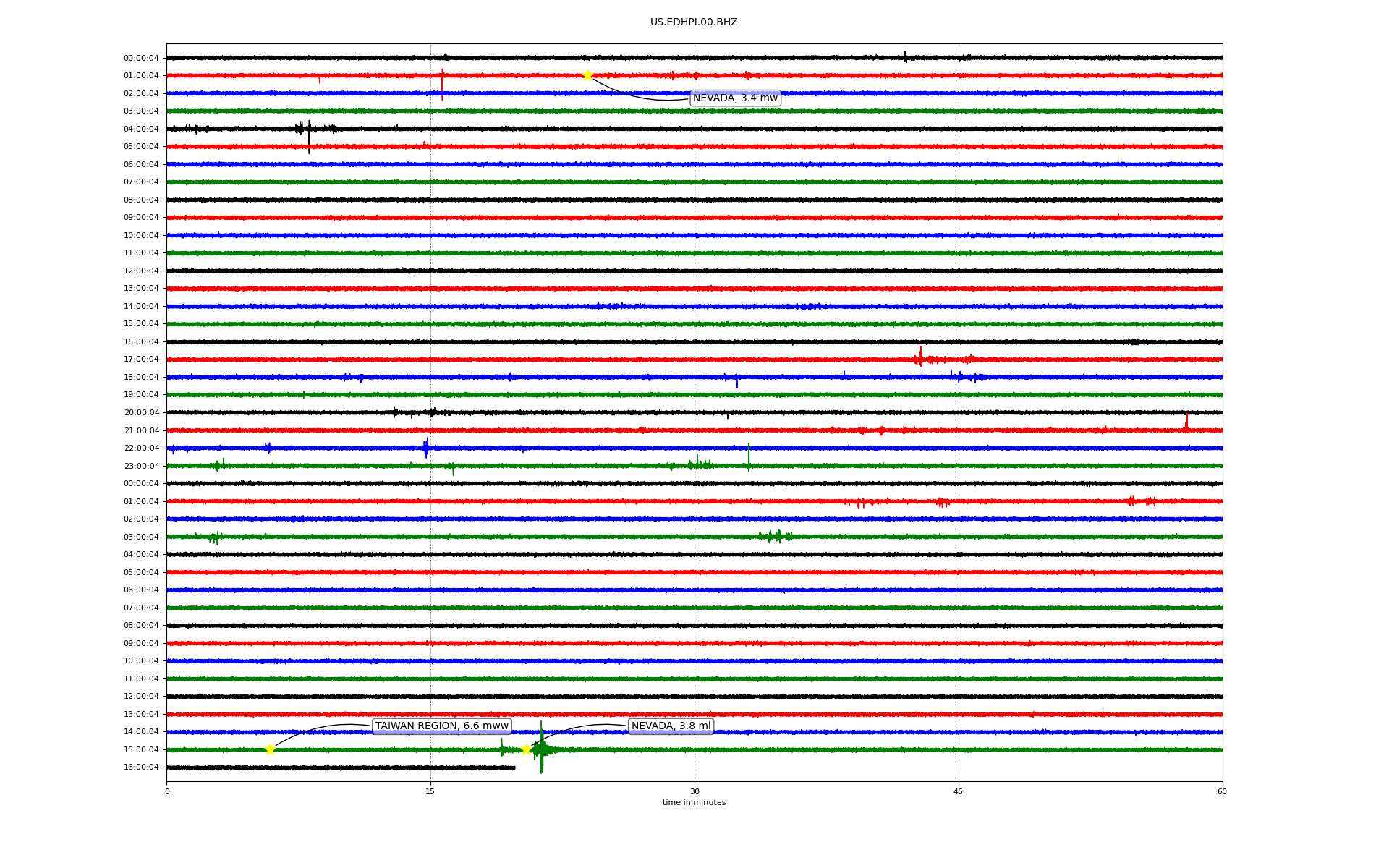Image resolution: width=1389 pixels, height=868 pixels.
Task: Click the 0 tick on the time axis
Action: [167, 791]
